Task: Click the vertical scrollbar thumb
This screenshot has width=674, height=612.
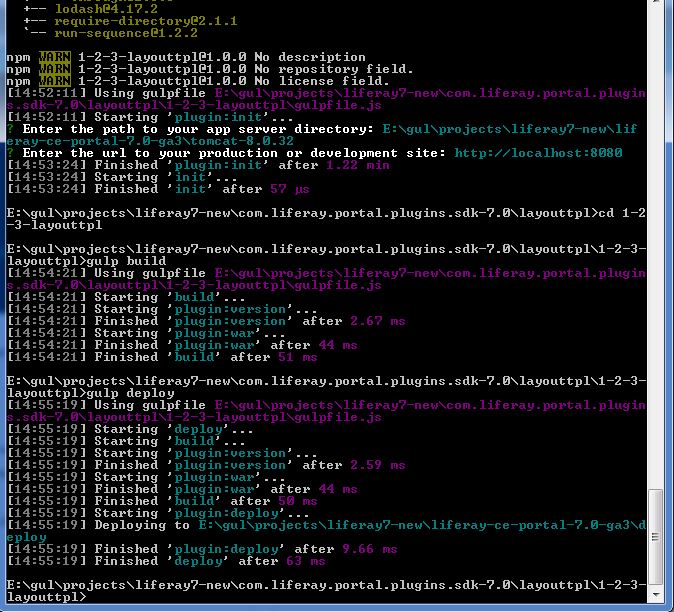Action: [x=656, y=536]
